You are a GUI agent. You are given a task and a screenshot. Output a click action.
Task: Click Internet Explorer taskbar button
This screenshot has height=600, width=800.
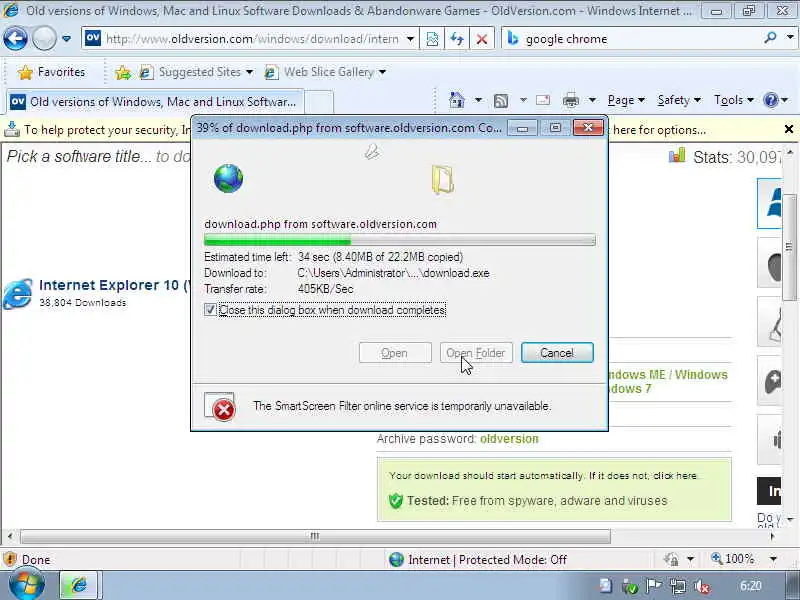click(x=79, y=585)
